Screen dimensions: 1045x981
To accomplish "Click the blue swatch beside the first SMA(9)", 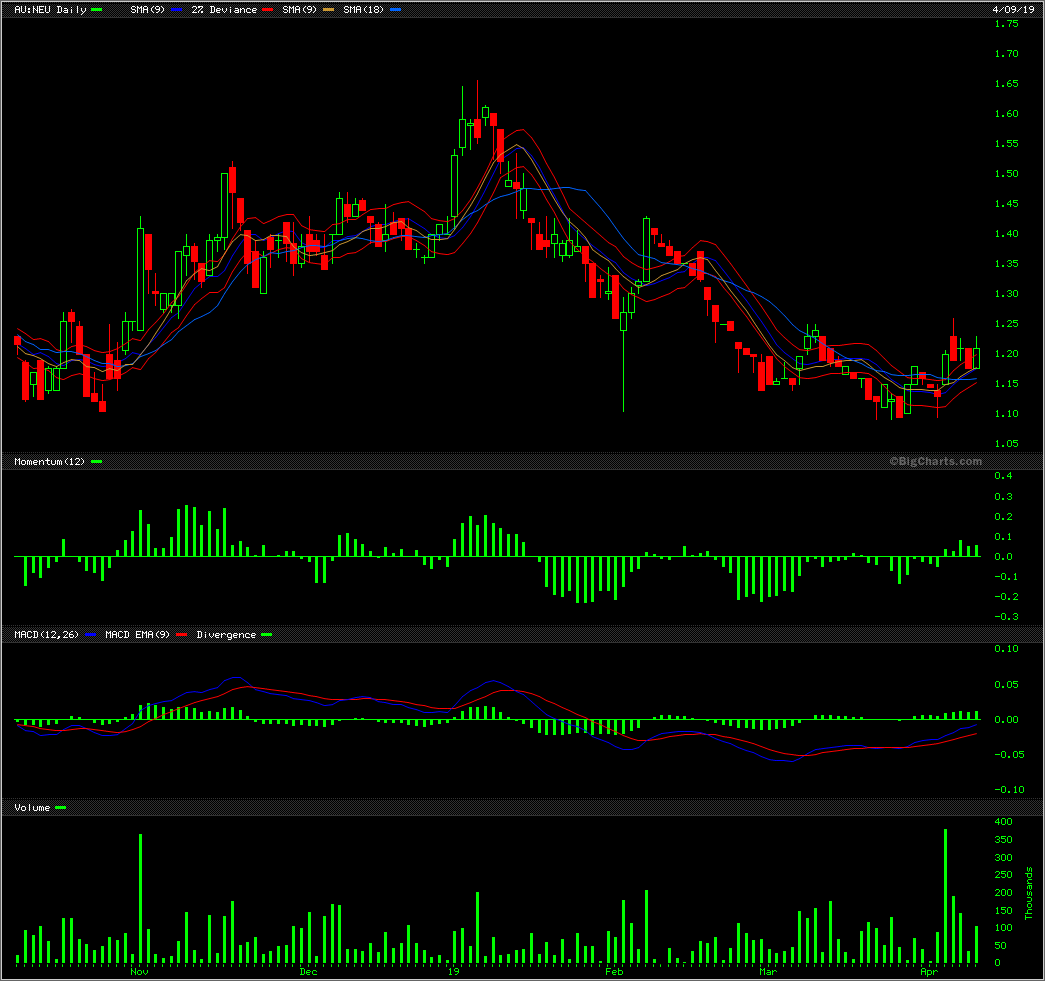I will (176, 9).
